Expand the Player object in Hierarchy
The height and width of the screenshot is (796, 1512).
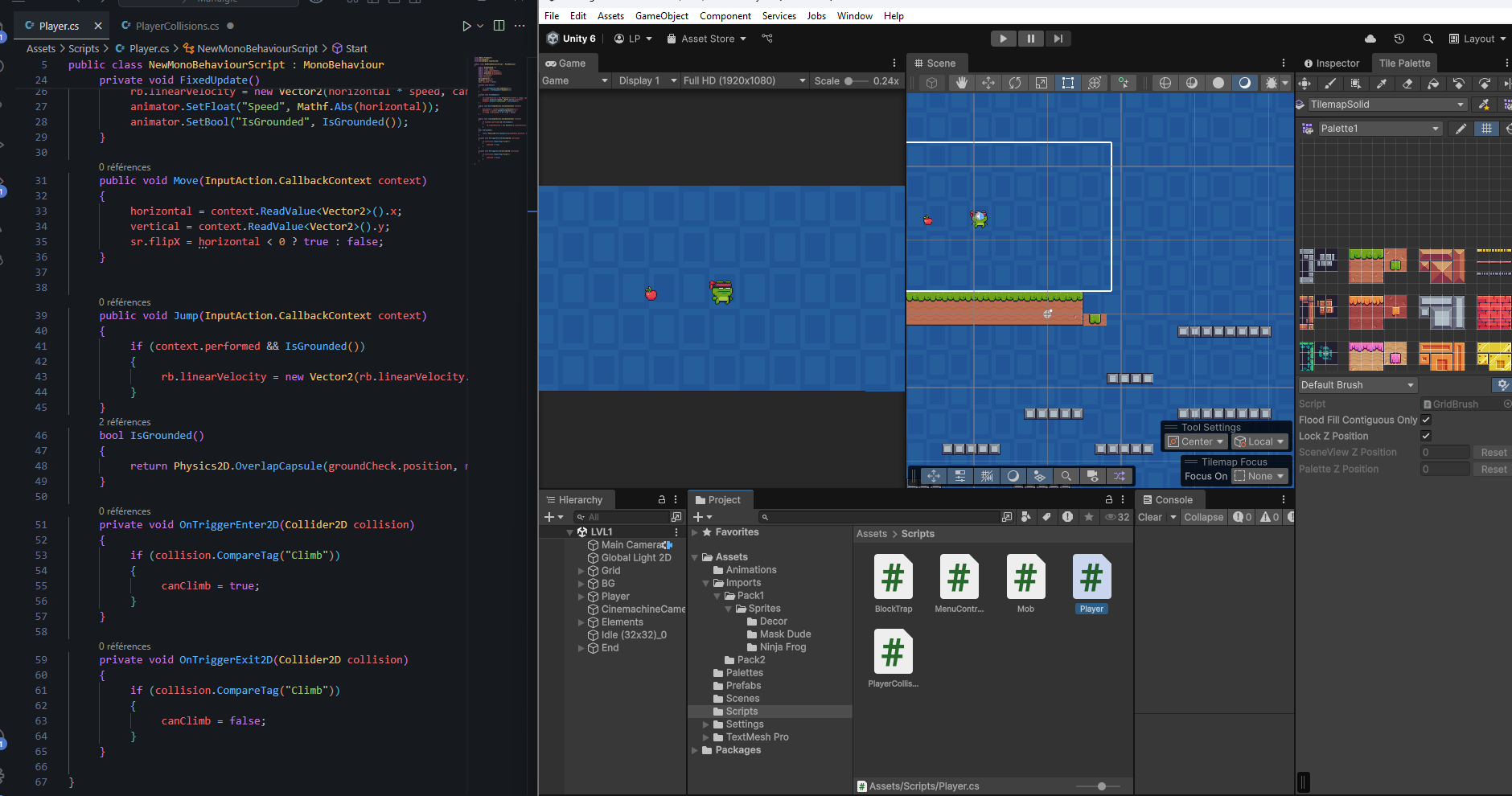[581, 597]
